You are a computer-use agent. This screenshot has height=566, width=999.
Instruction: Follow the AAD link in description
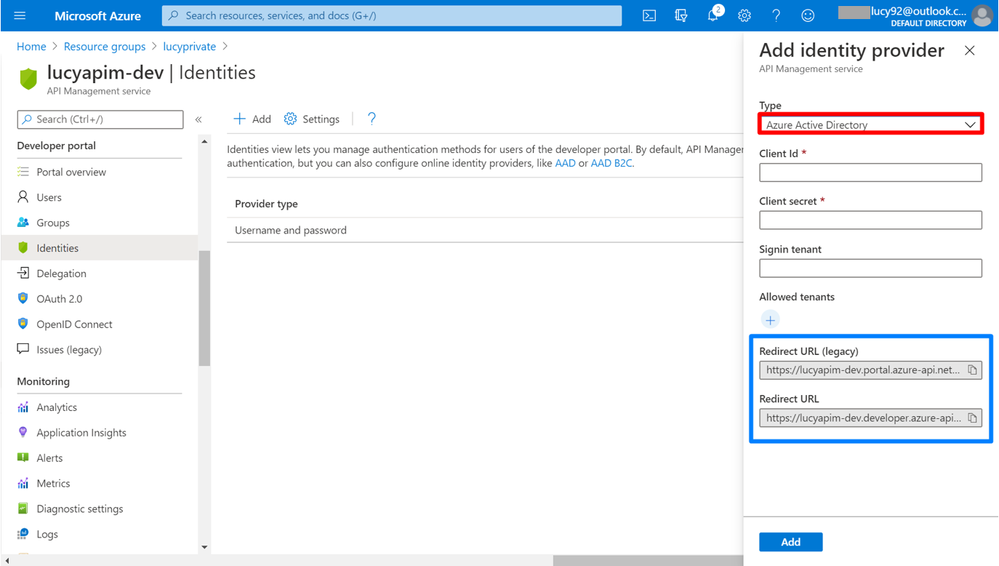click(x=565, y=163)
